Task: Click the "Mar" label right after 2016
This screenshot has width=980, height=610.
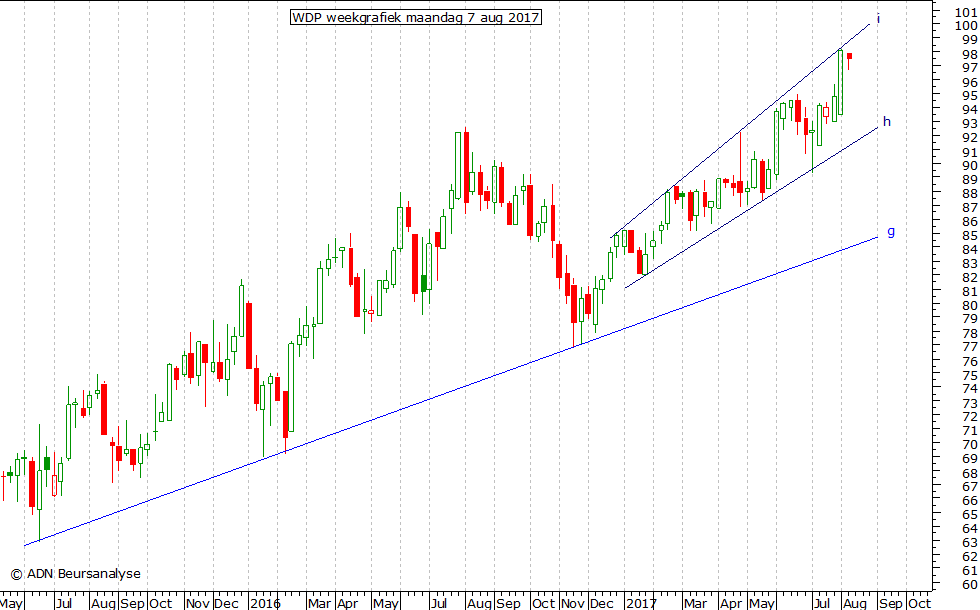Action: (319, 603)
